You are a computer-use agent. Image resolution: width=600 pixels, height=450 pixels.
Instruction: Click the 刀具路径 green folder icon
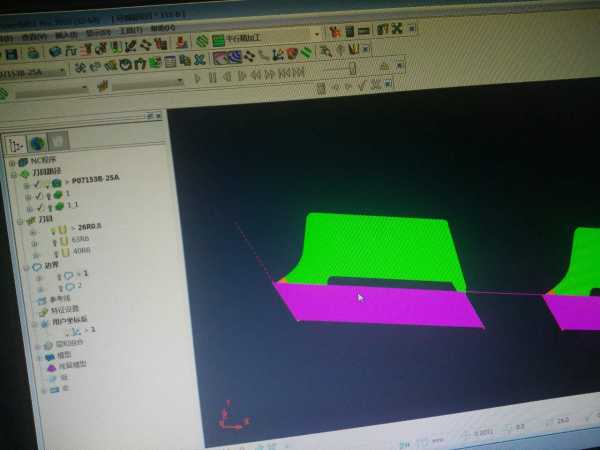tap(25, 174)
